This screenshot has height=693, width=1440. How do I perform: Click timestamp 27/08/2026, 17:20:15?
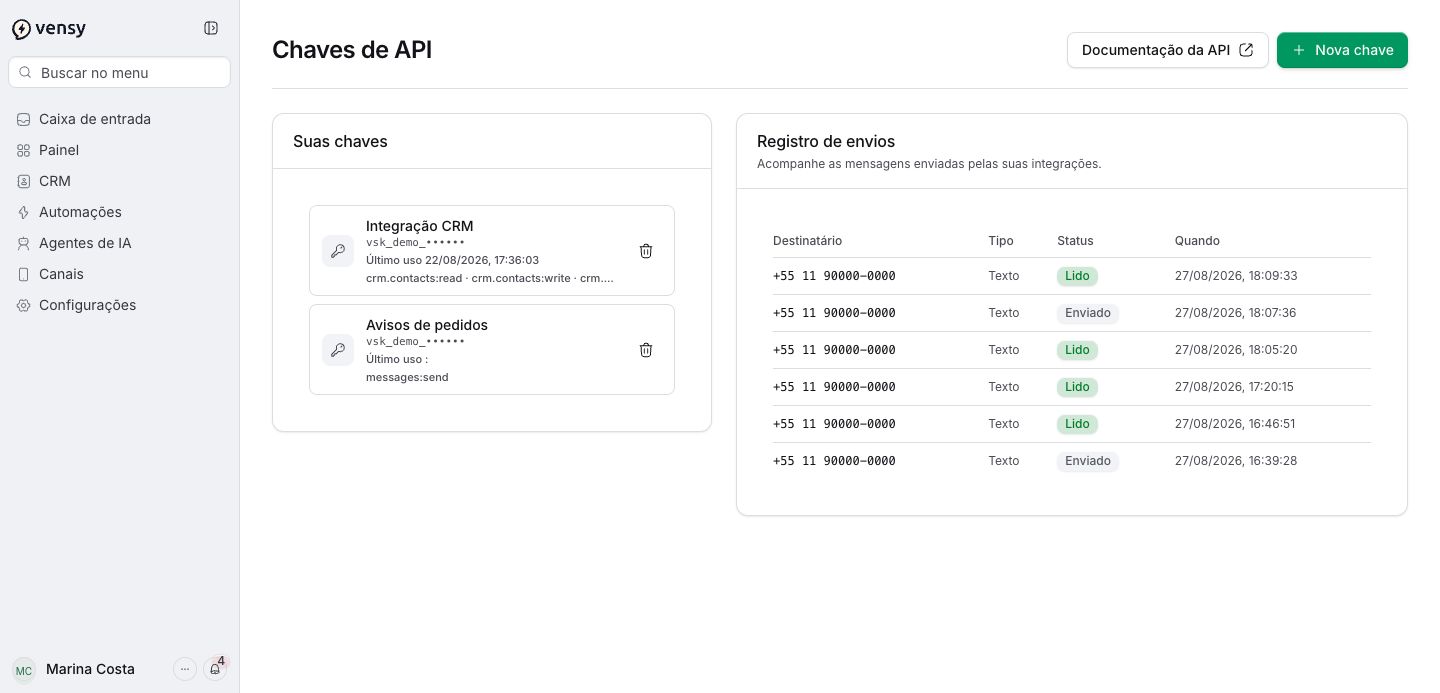(x=1234, y=387)
